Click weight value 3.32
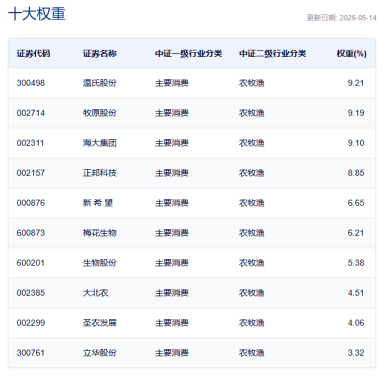This screenshot has width=384, height=376. point(356,353)
